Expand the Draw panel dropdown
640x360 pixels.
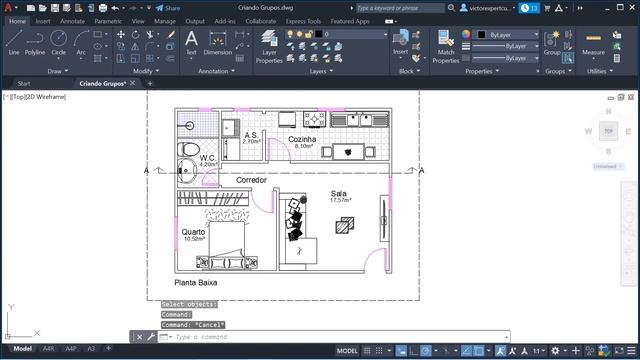point(57,71)
